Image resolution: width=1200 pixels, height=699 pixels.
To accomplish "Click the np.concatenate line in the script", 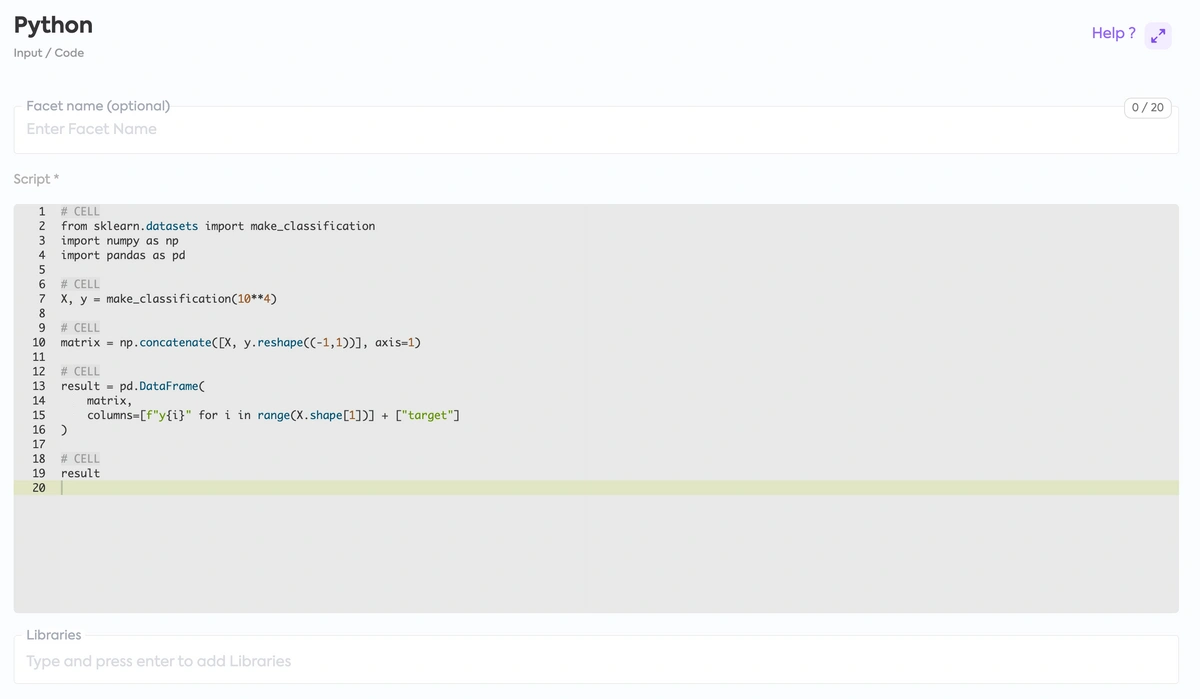I will tap(240, 343).
